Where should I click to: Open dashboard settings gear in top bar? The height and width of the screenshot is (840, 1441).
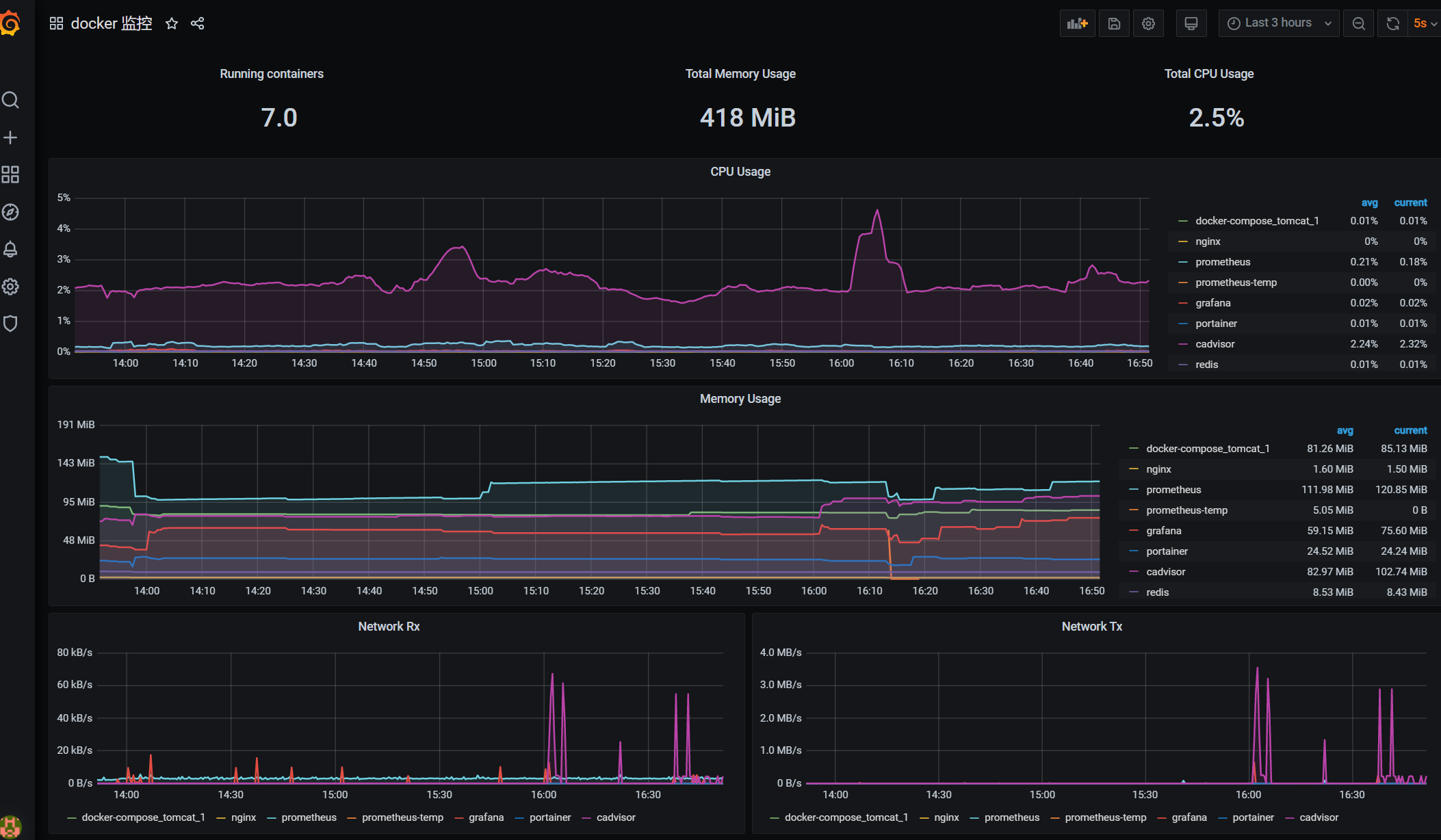click(x=1148, y=23)
